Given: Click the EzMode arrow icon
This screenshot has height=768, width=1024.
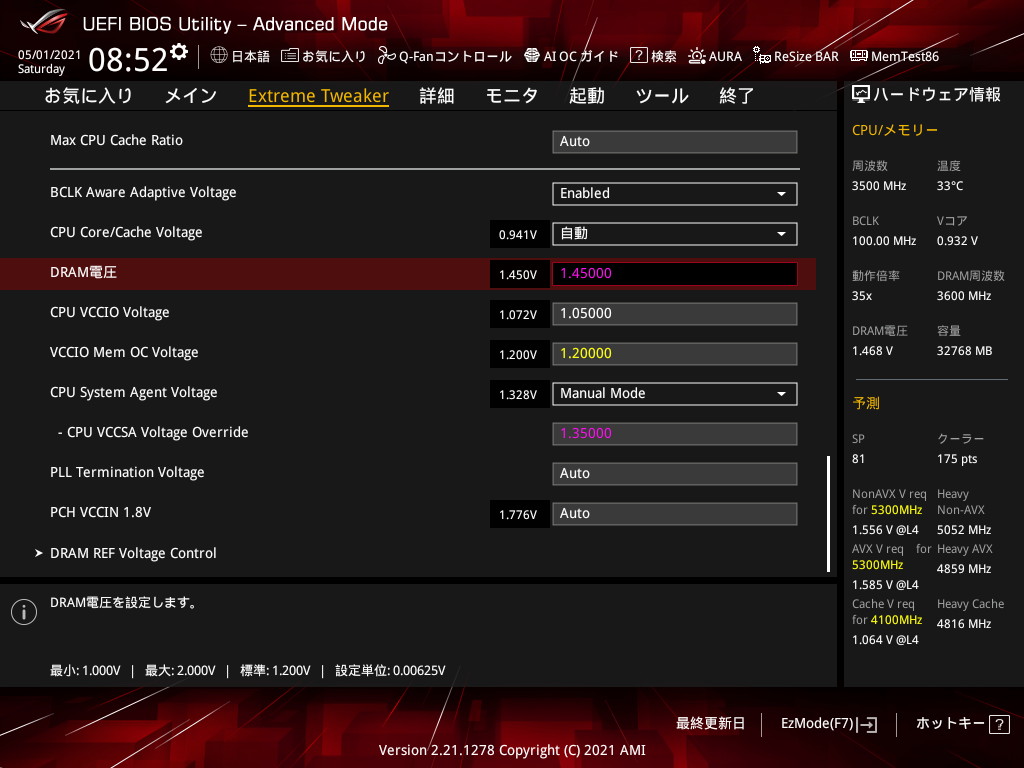Looking at the screenshot, I should pos(867,724).
